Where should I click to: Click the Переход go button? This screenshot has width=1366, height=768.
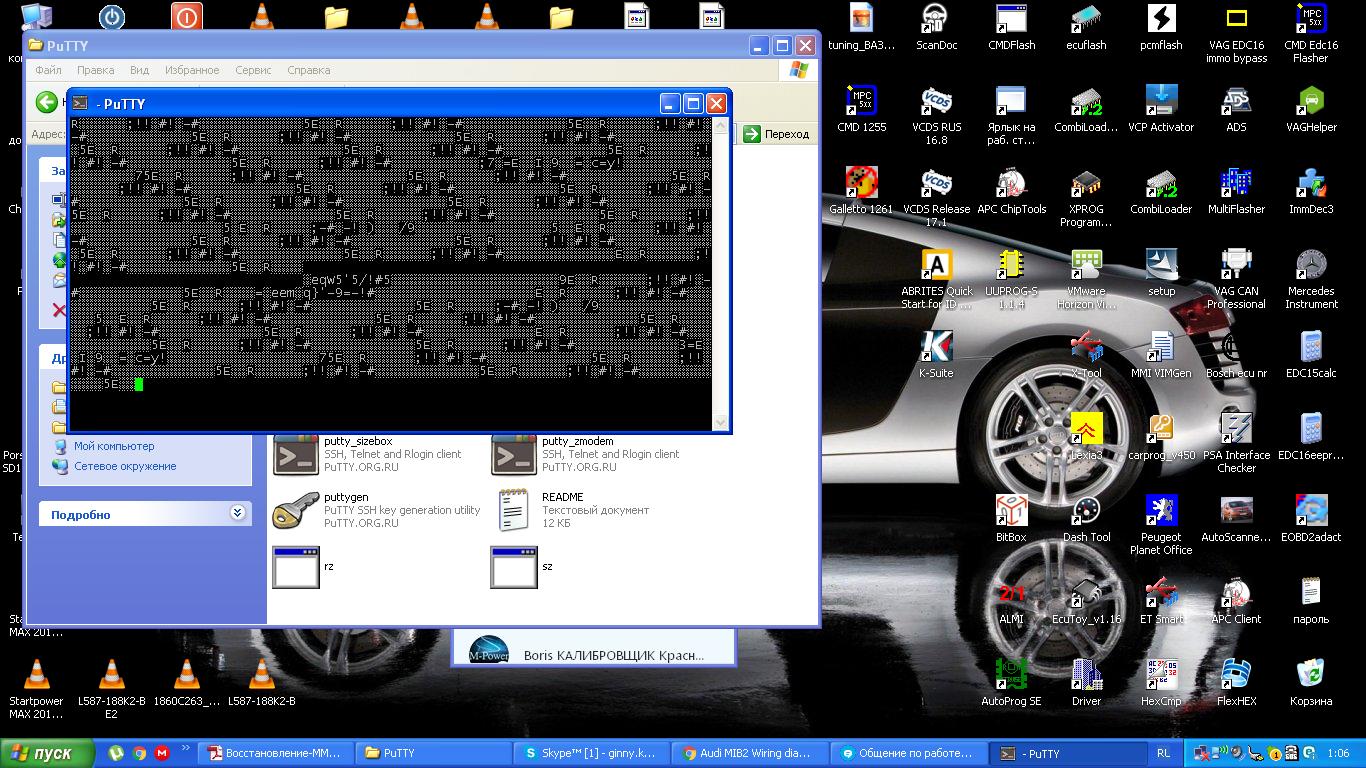point(777,134)
